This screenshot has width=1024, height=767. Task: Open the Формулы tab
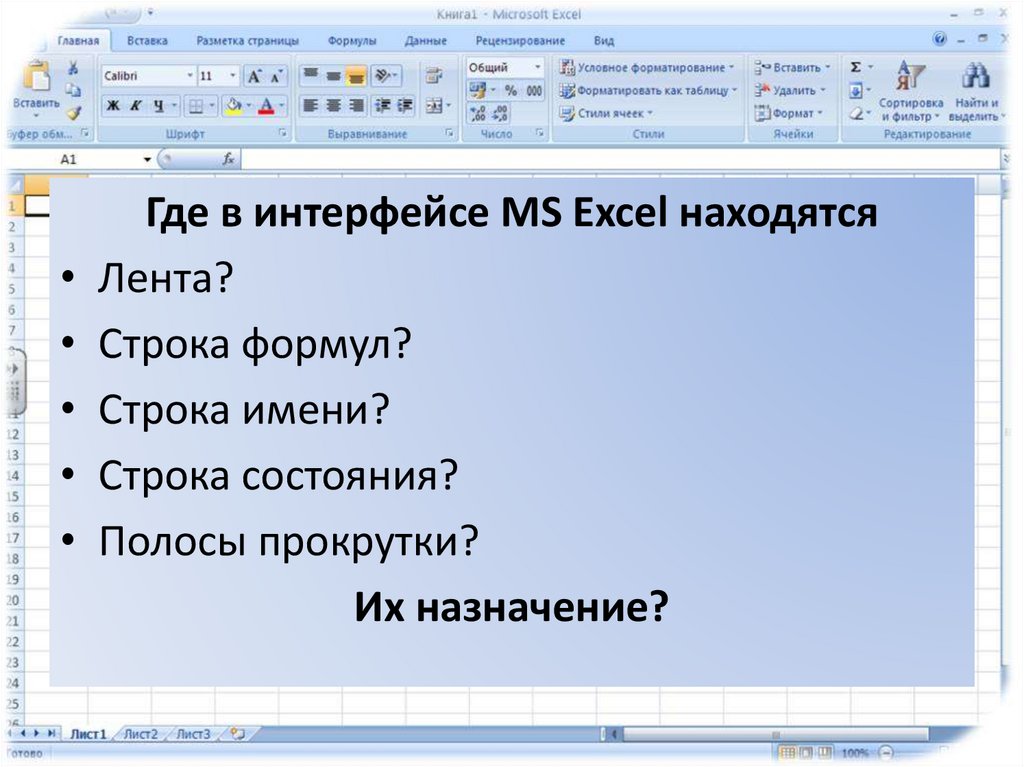tap(352, 41)
